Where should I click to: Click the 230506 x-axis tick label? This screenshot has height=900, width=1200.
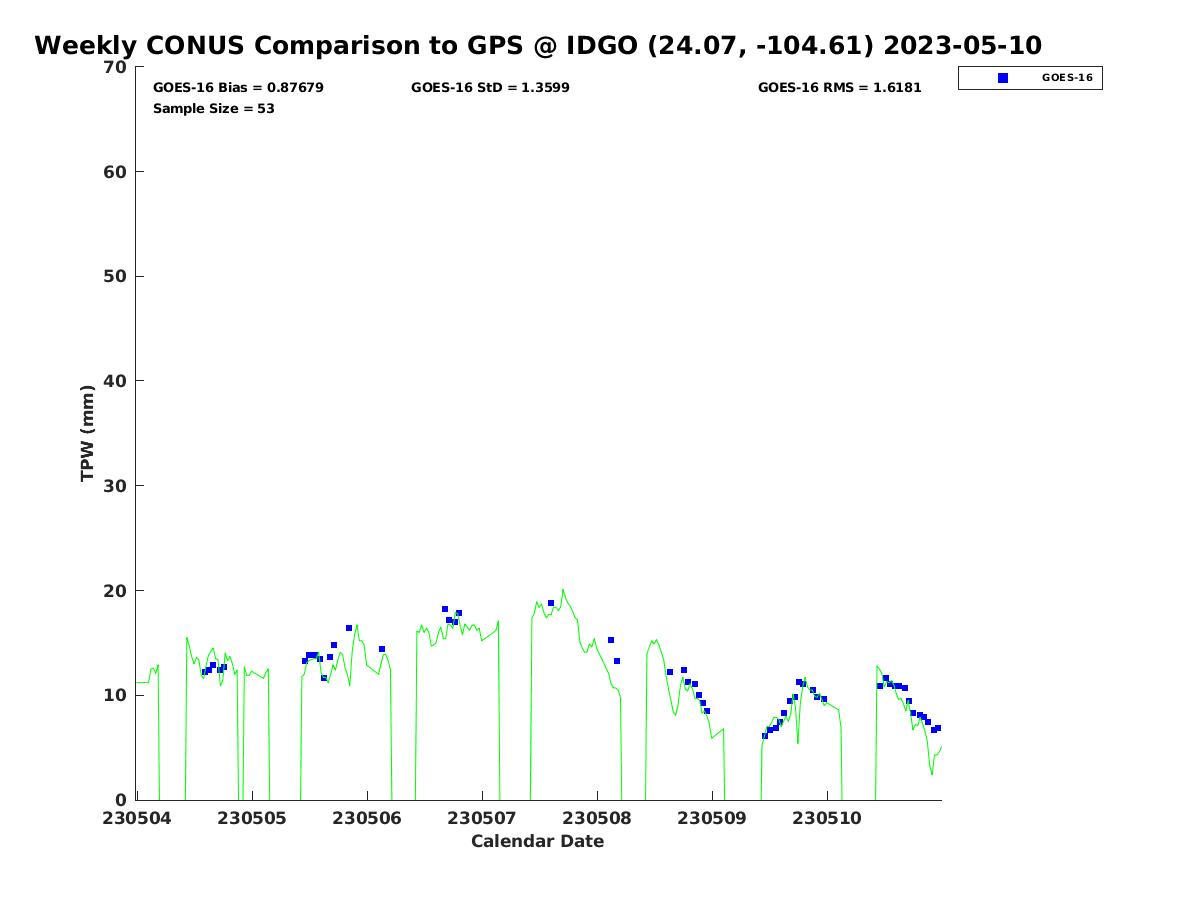tap(367, 818)
